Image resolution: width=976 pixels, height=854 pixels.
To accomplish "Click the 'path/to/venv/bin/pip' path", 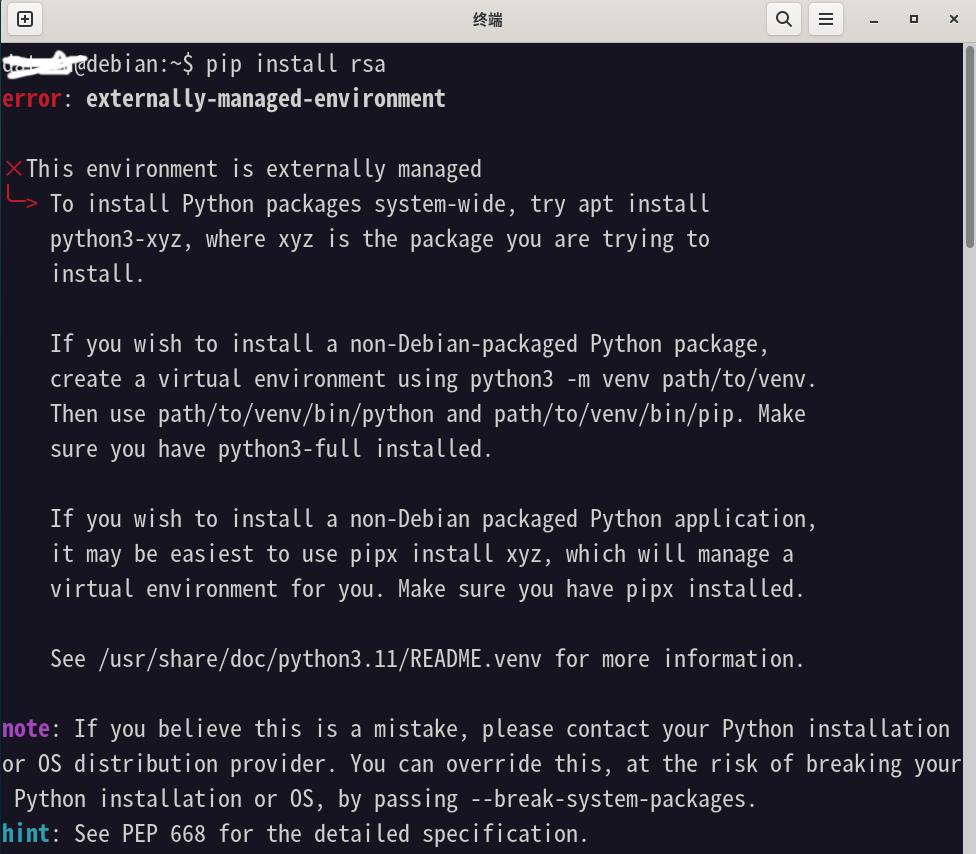I will [614, 415].
